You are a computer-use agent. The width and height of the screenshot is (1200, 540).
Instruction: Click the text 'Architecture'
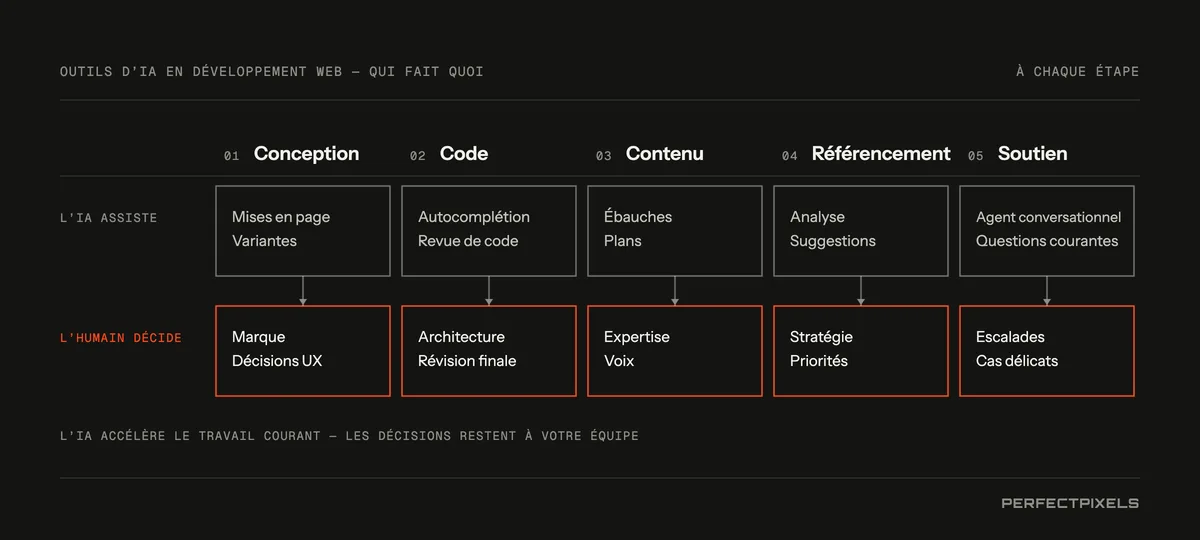pyautogui.click(x=461, y=337)
